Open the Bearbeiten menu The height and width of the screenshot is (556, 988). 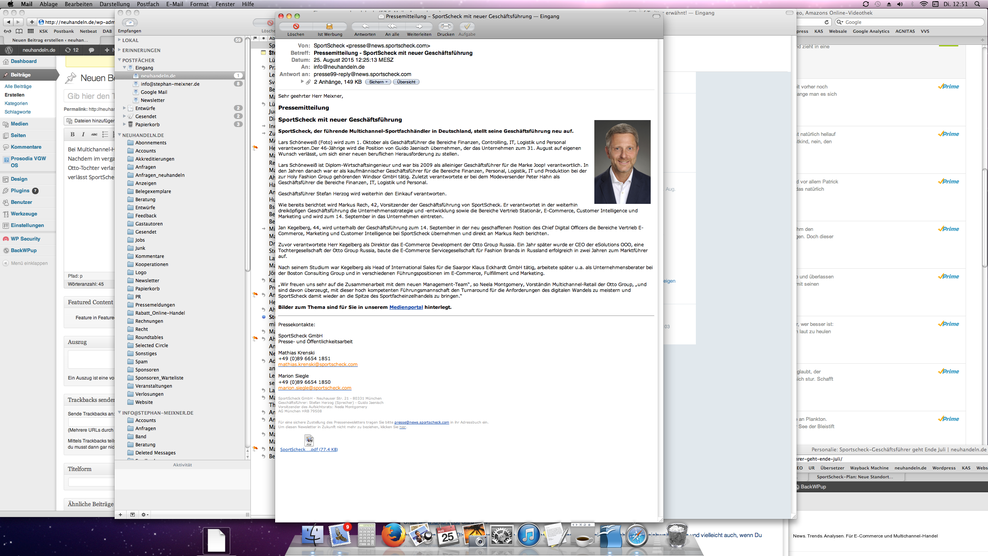78,4
